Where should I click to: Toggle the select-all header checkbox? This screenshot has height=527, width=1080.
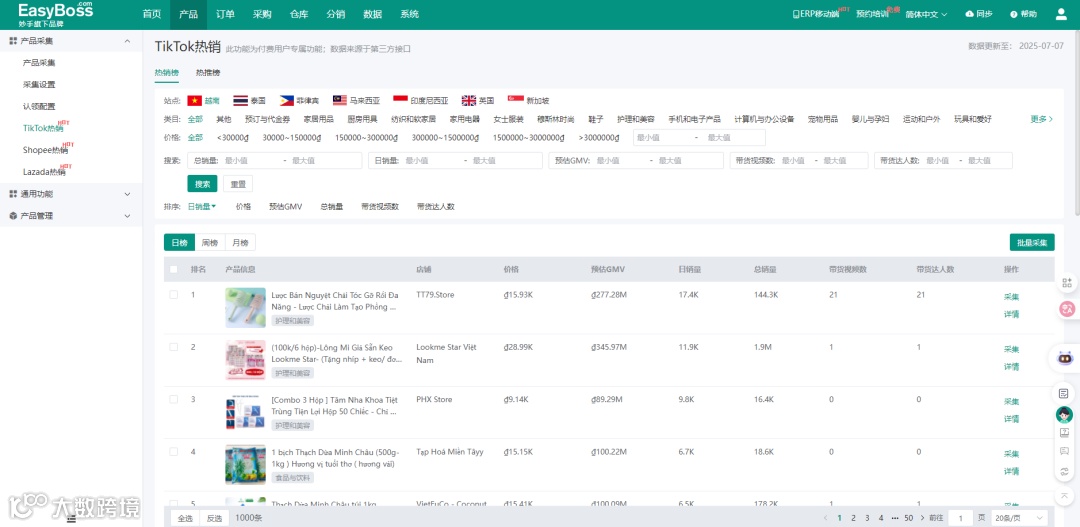pyautogui.click(x=174, y=269)
